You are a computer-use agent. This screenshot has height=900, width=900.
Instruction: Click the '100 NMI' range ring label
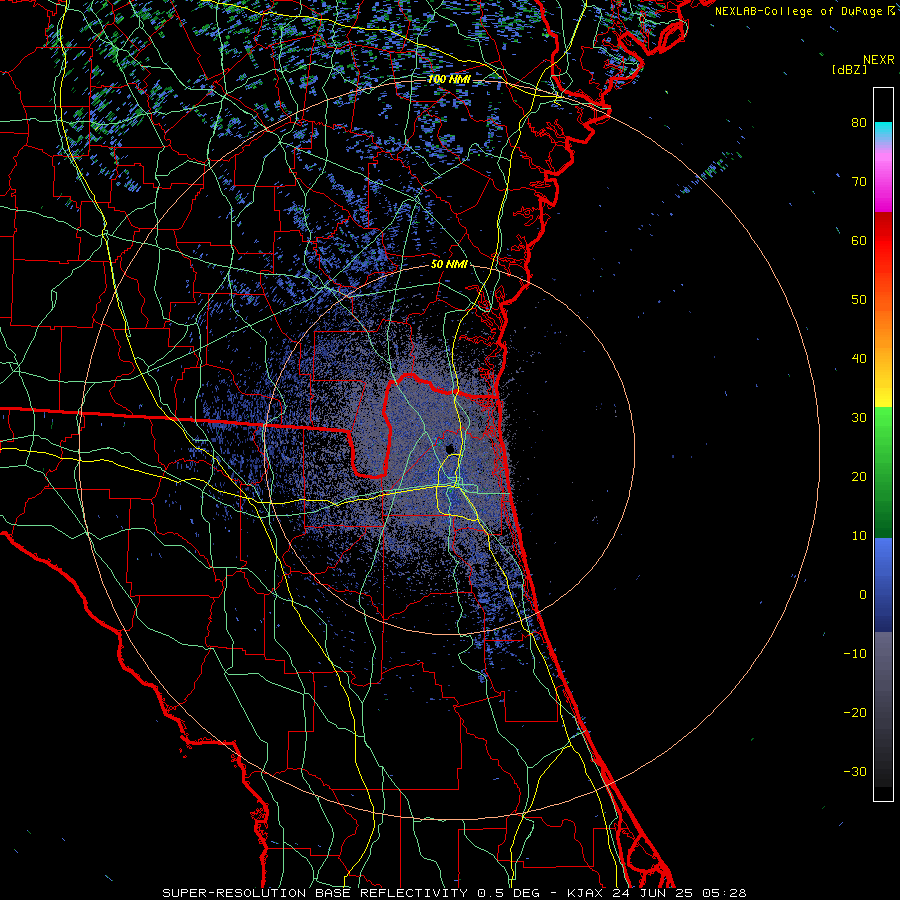click(x=449, y=79)
